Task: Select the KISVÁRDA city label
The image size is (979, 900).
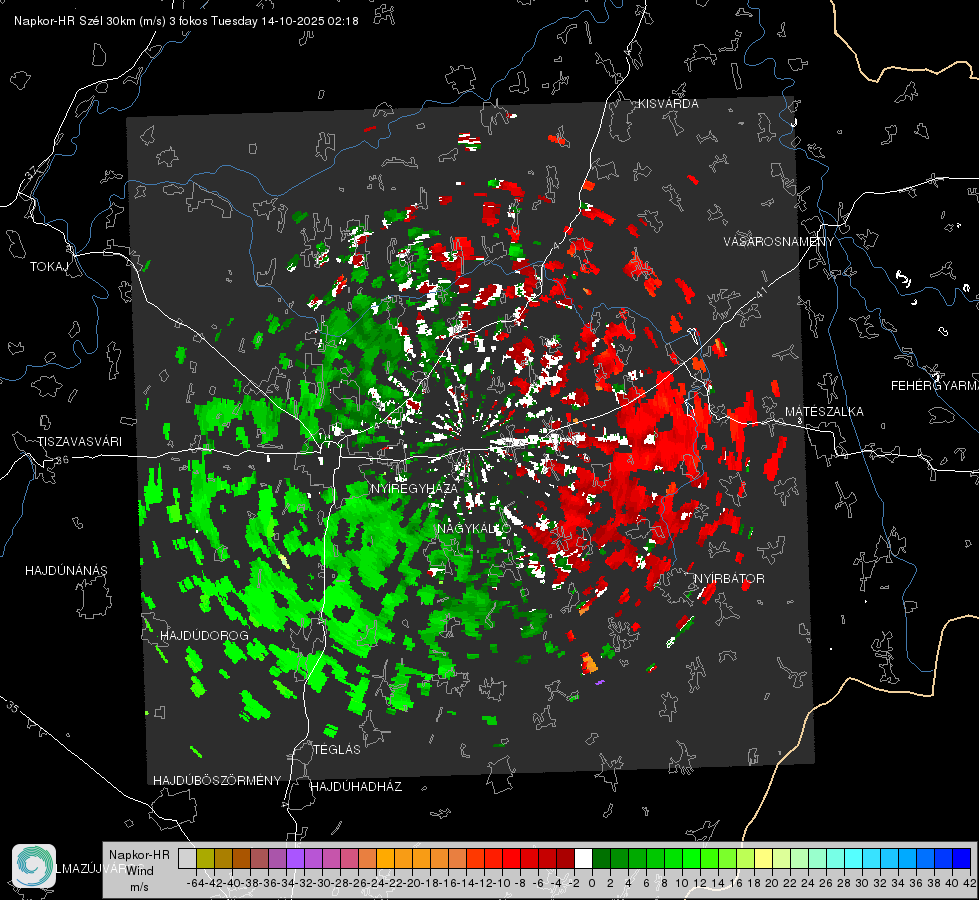Action: click(x=668, y=104)
